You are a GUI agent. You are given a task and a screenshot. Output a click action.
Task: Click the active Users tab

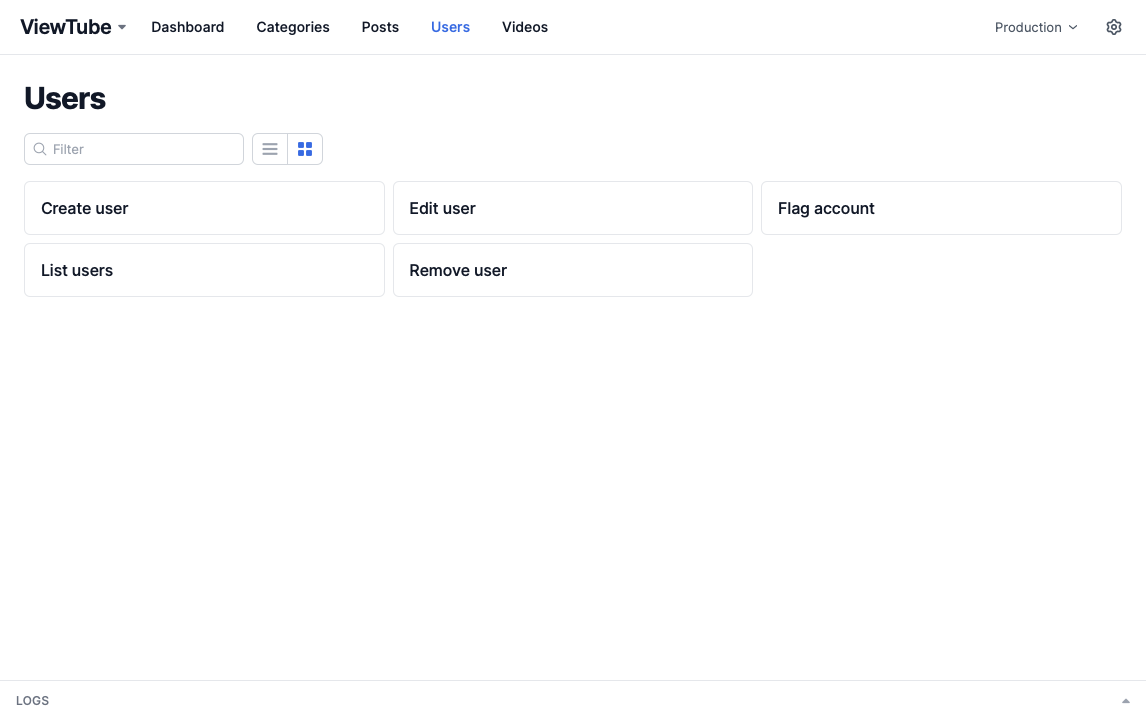(450, 27)
